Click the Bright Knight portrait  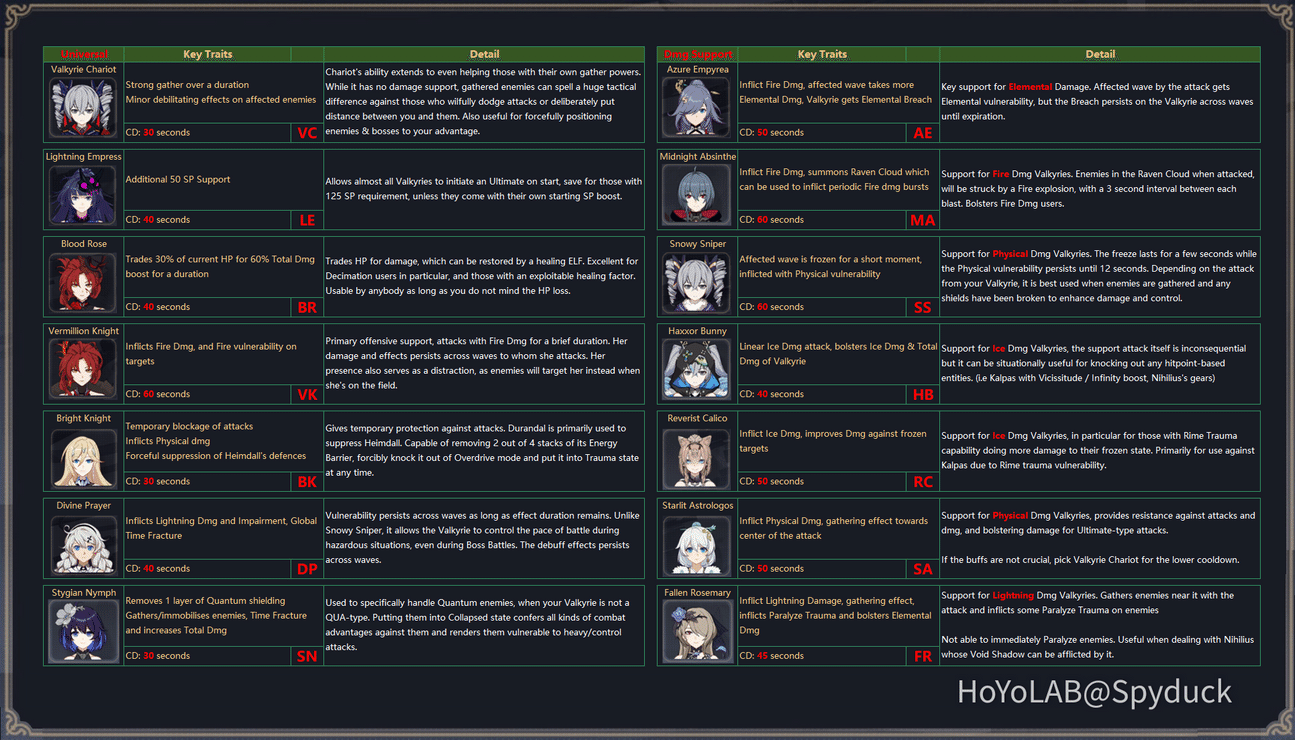click(84, 456)
